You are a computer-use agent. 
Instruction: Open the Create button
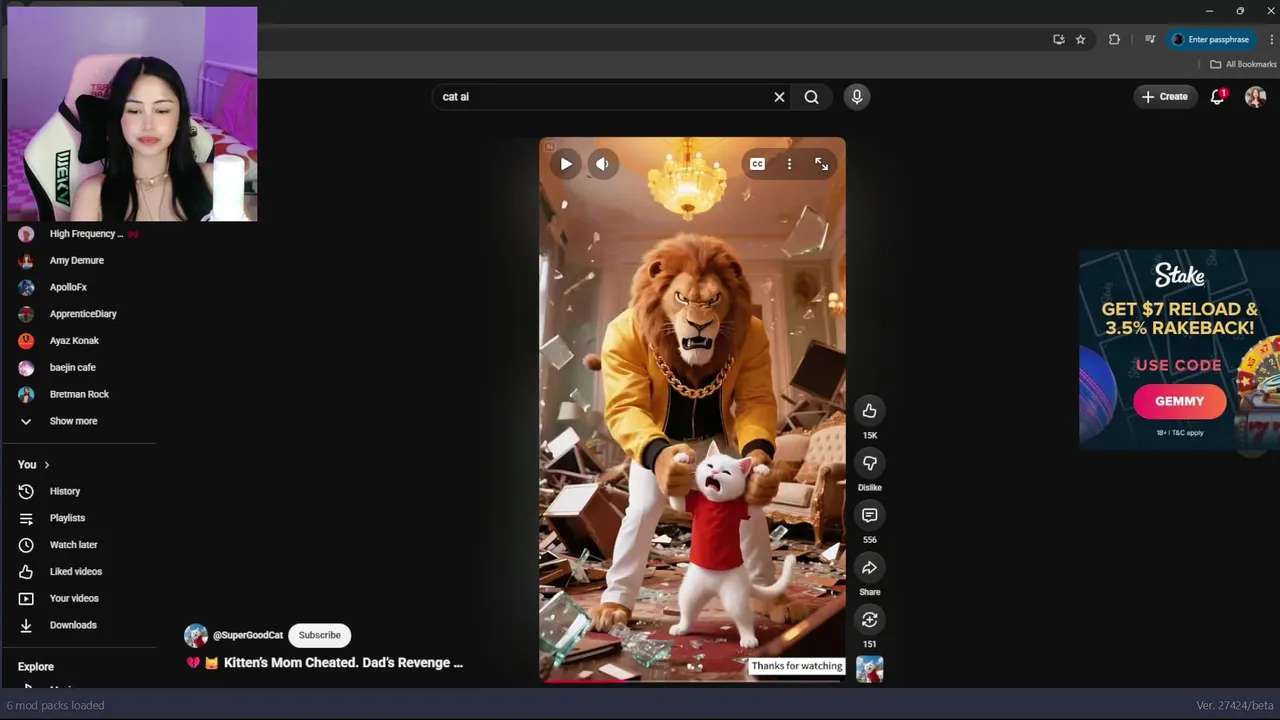click(x=1165, y=97)
